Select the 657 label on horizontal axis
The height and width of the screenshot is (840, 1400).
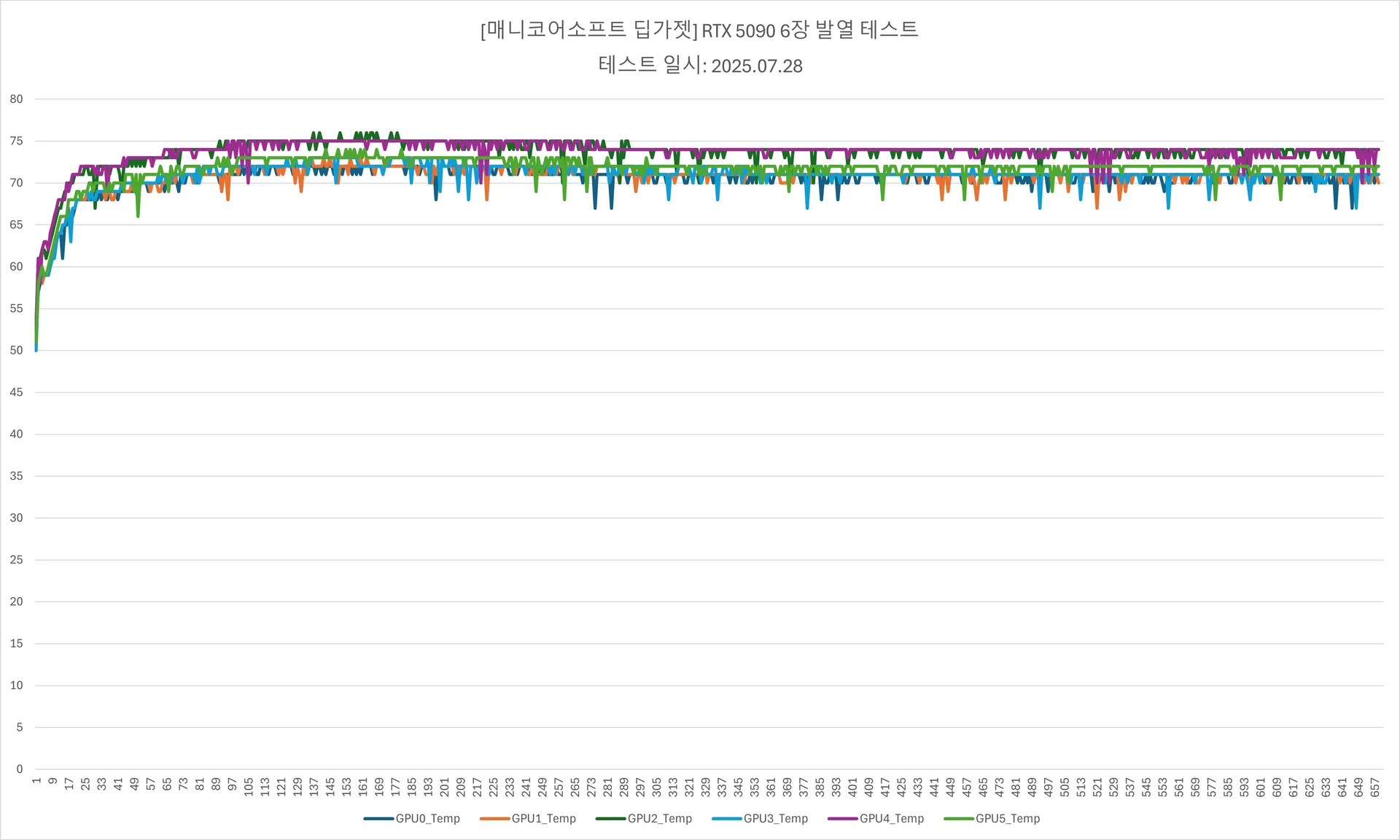(x=1375, y=787)
